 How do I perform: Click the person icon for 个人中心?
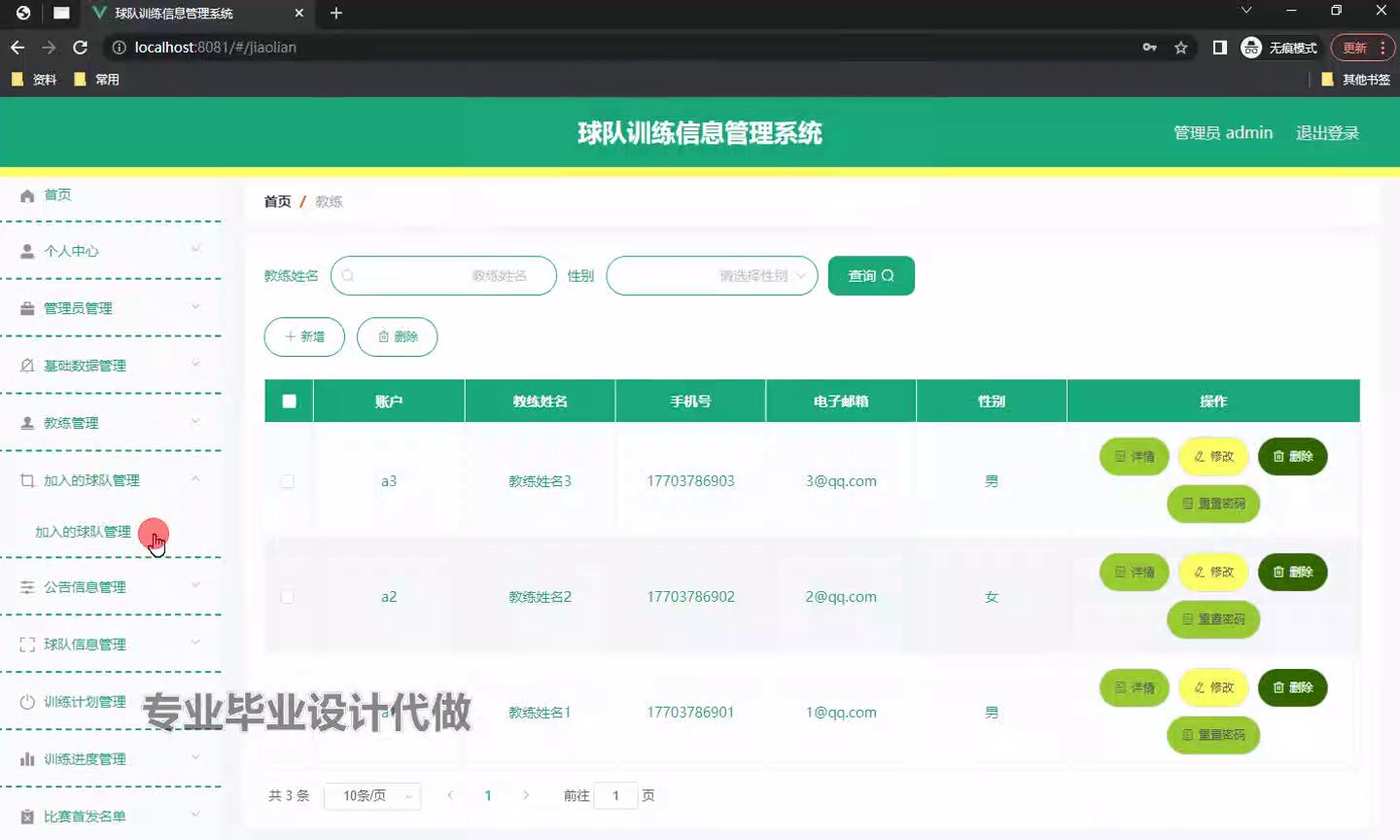pos(27,251)
